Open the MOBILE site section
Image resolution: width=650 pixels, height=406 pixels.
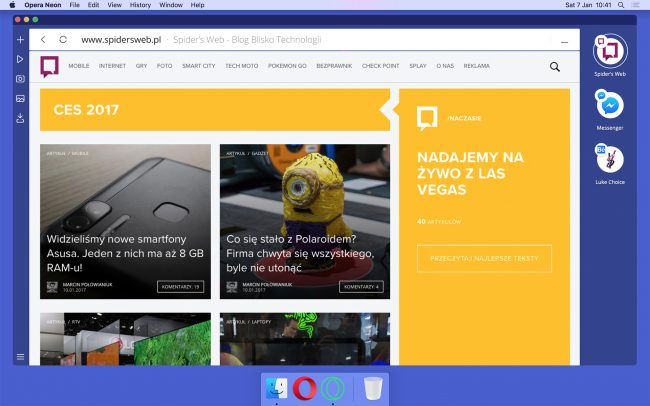79,66
